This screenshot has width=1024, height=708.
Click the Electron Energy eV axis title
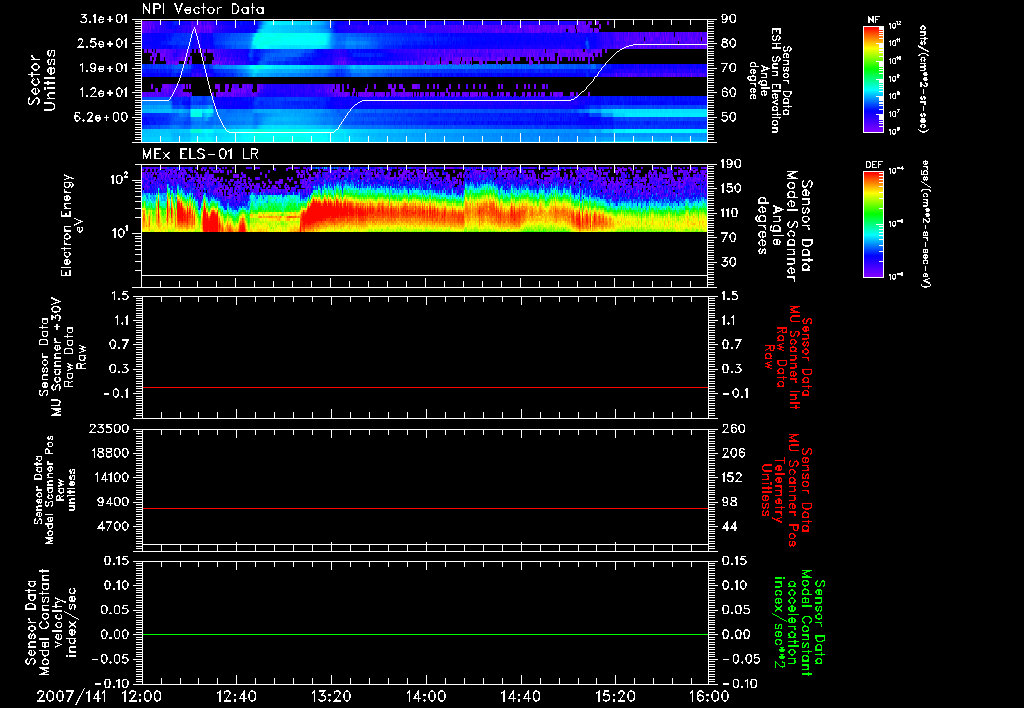tap(71, 225)
